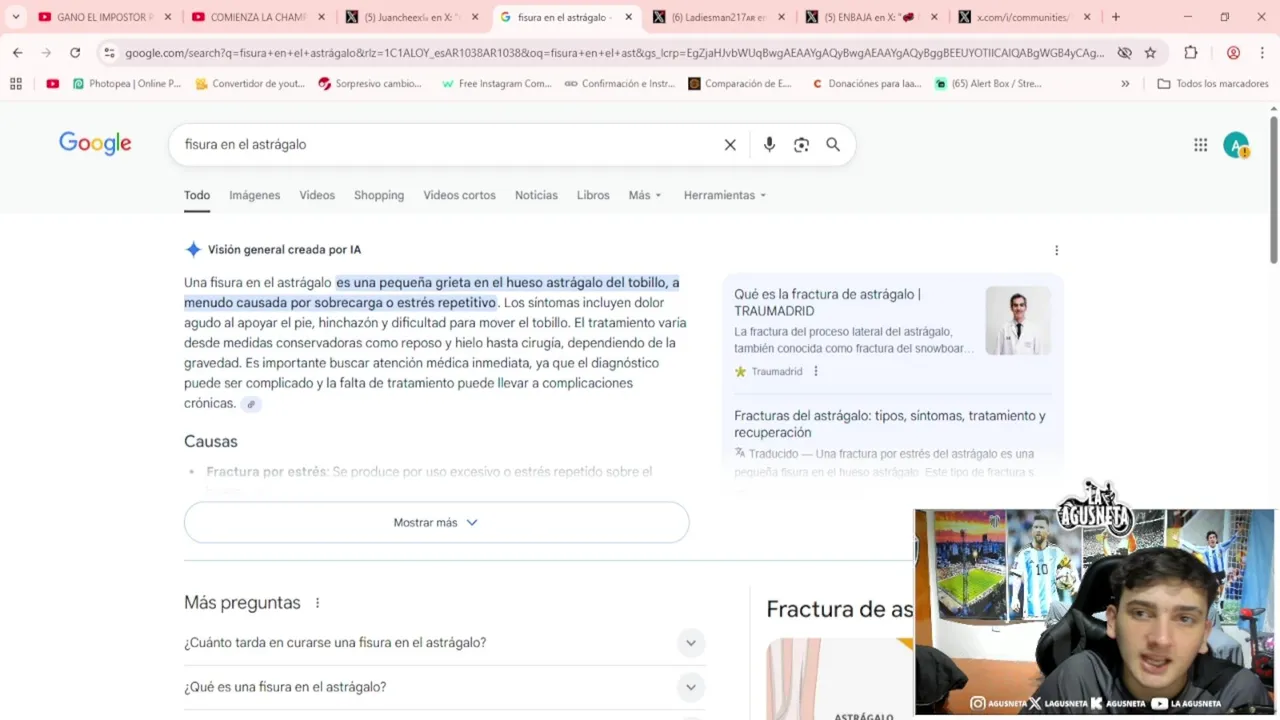
Task: Open the Convertidor de yout... bookmark
Action: tap(250, 84)
